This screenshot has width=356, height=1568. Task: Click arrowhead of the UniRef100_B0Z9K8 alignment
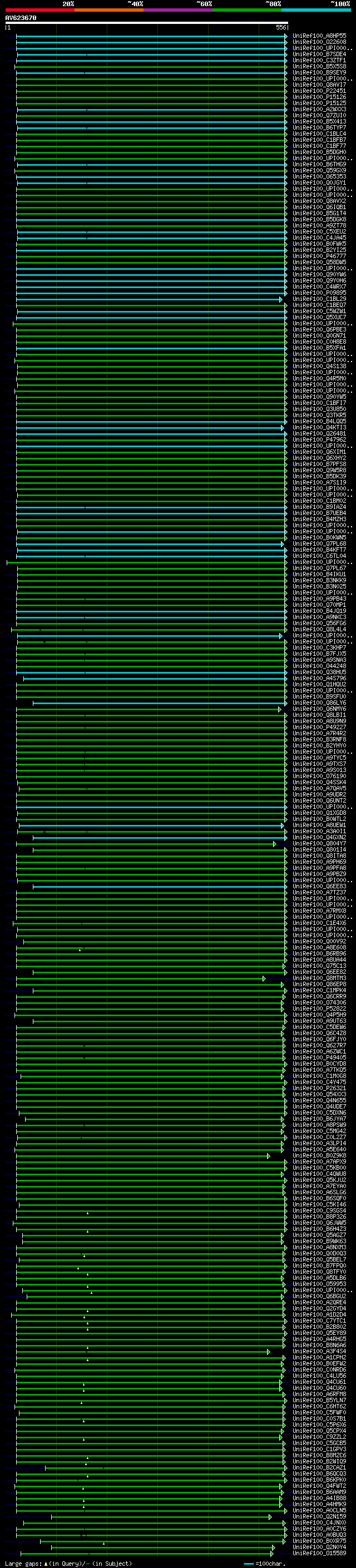coord(268,1156)
